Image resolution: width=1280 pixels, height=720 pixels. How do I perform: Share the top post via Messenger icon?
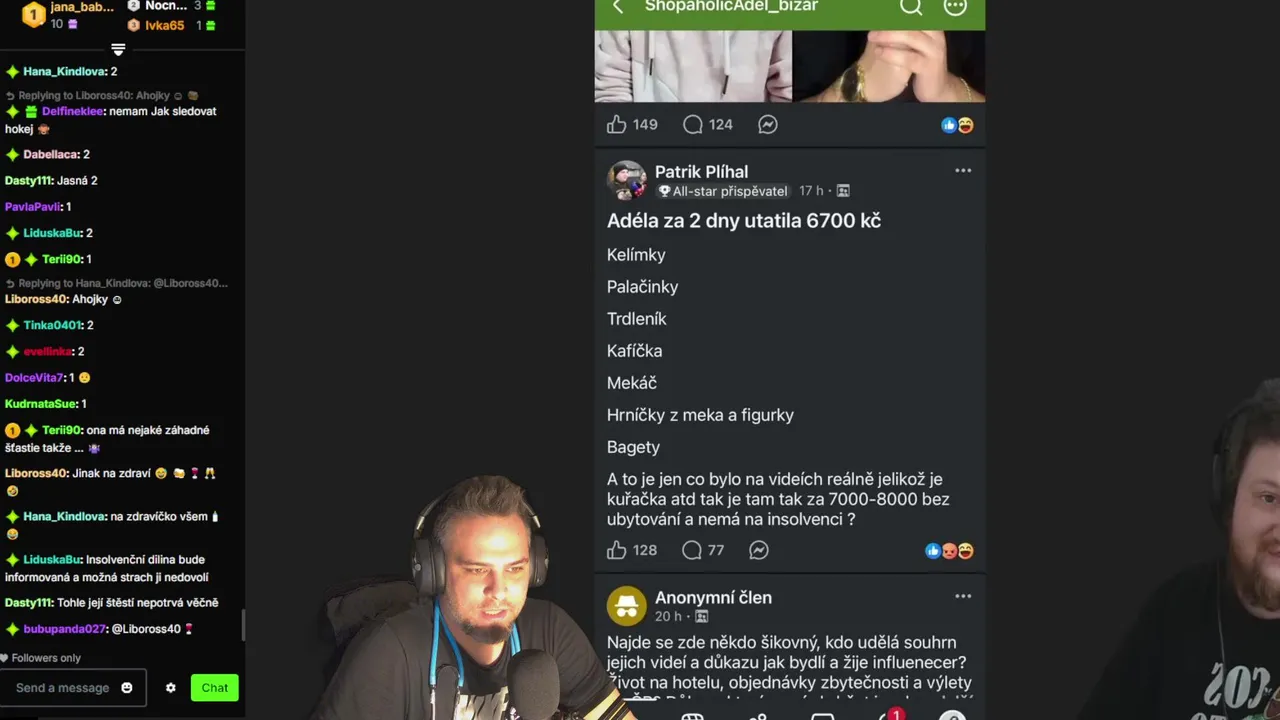coord(767,124)
